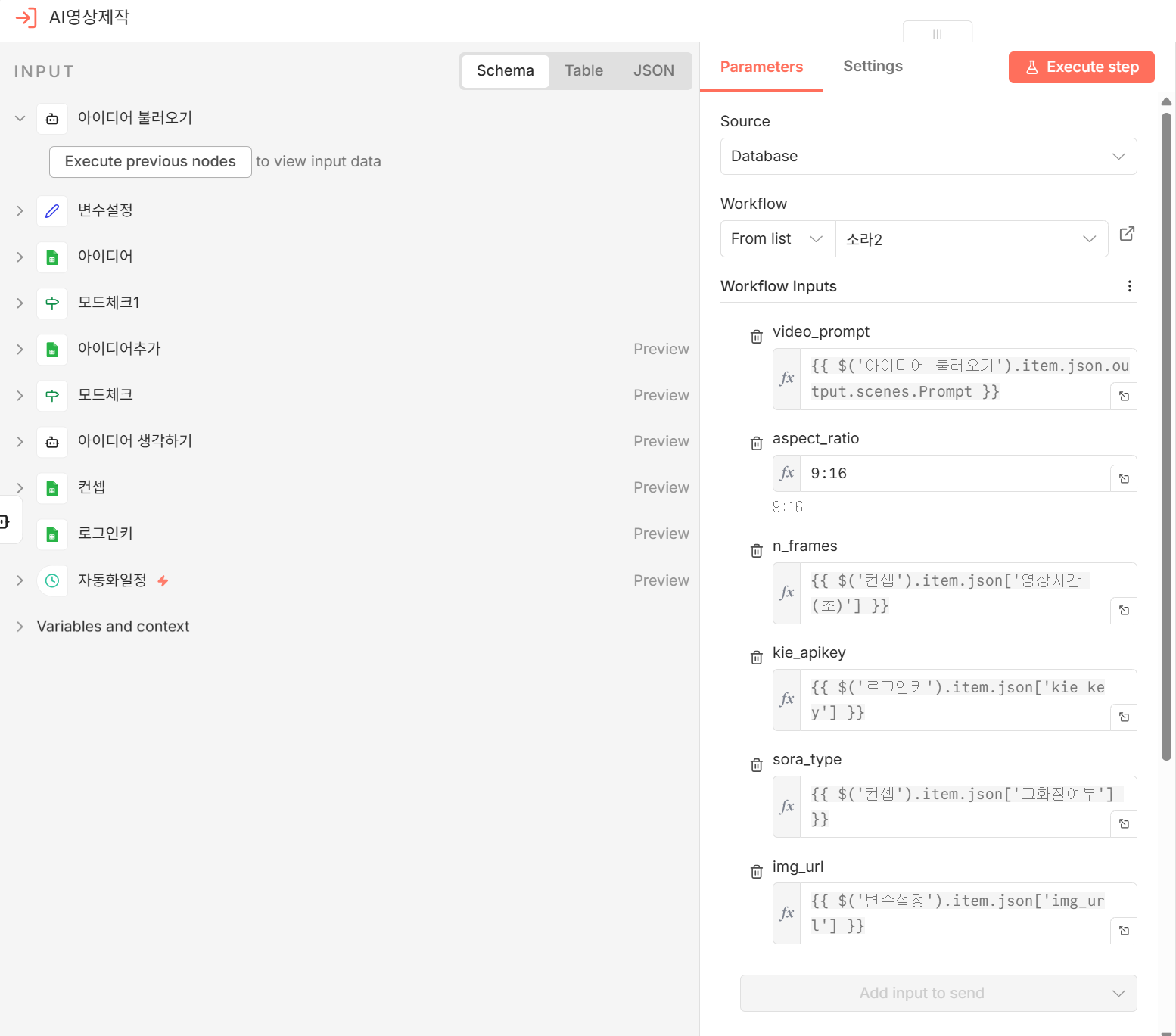Delete the img_url input with trash icon
The height and width of the screenshot is (1036, 1176).
coord(756,872)
